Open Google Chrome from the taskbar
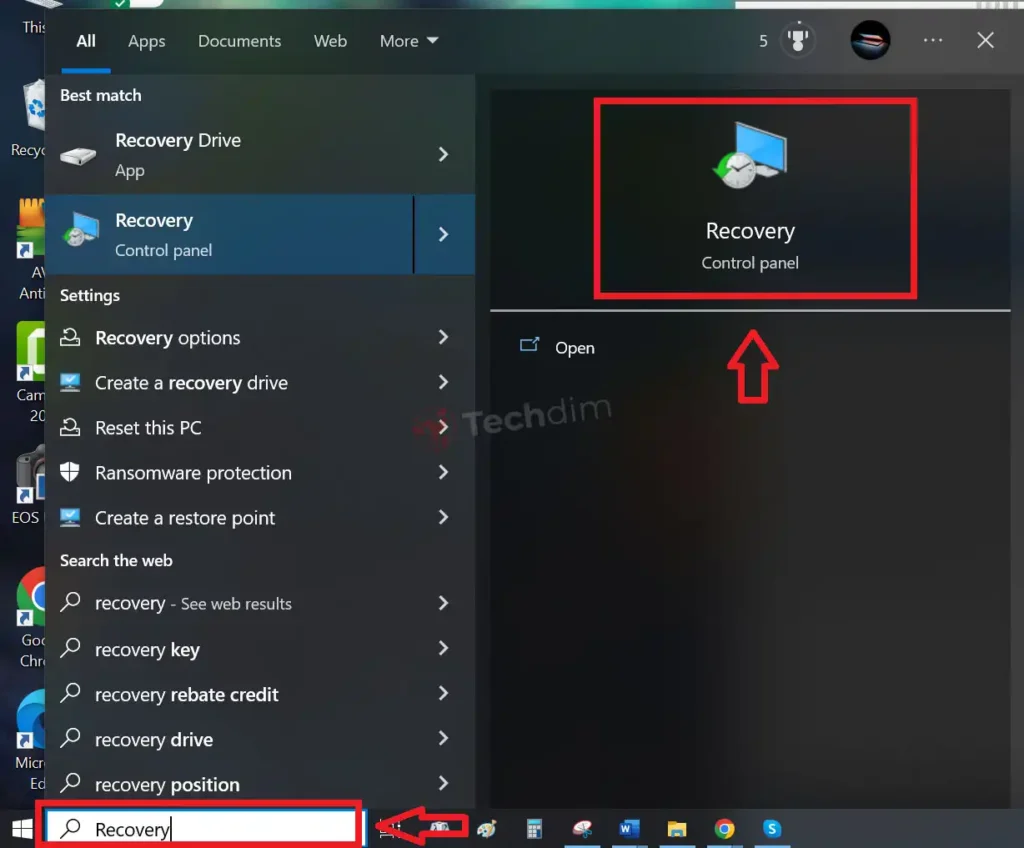Screen dimensions: 1024x848 click(x=724, y=828)
